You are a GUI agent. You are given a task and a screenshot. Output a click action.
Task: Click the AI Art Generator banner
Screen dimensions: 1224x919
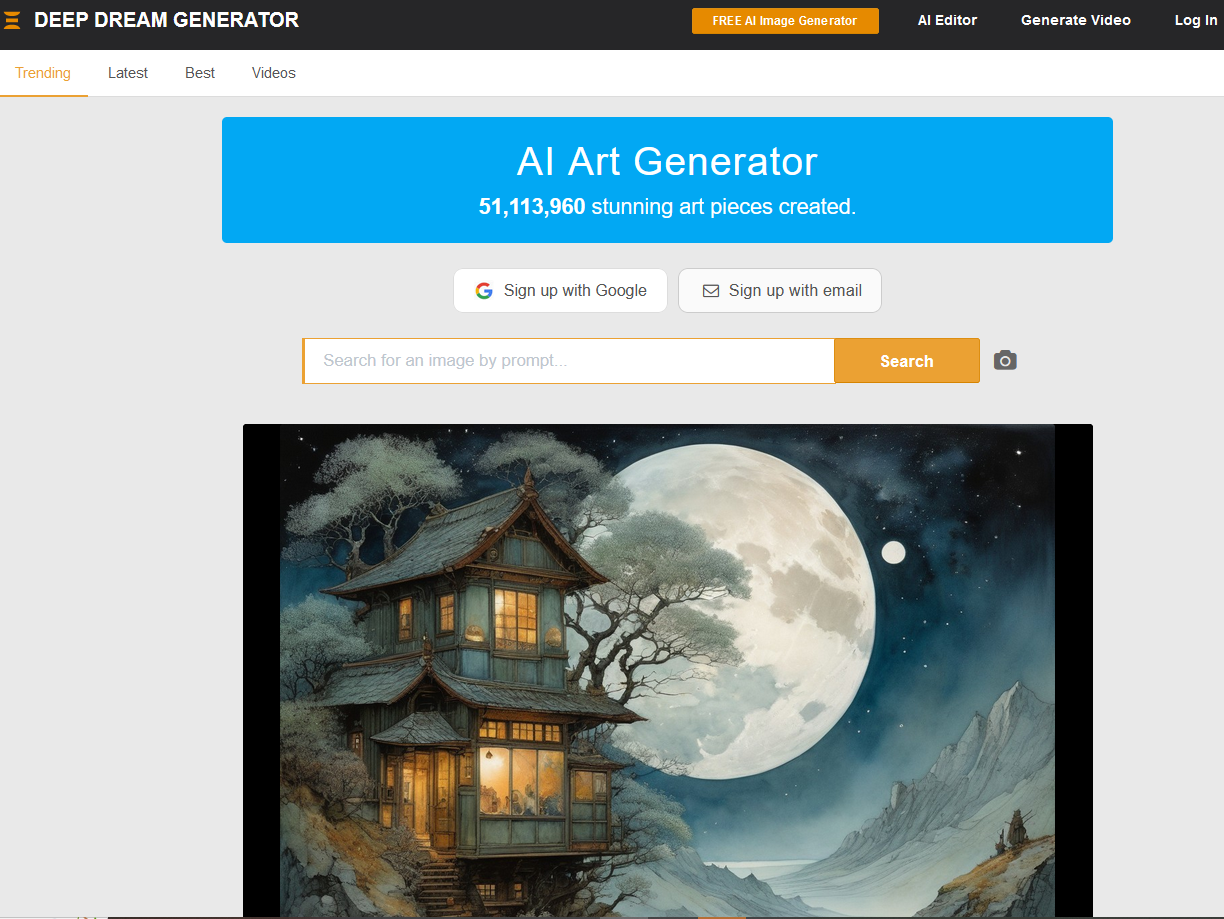tap(667, 180)
